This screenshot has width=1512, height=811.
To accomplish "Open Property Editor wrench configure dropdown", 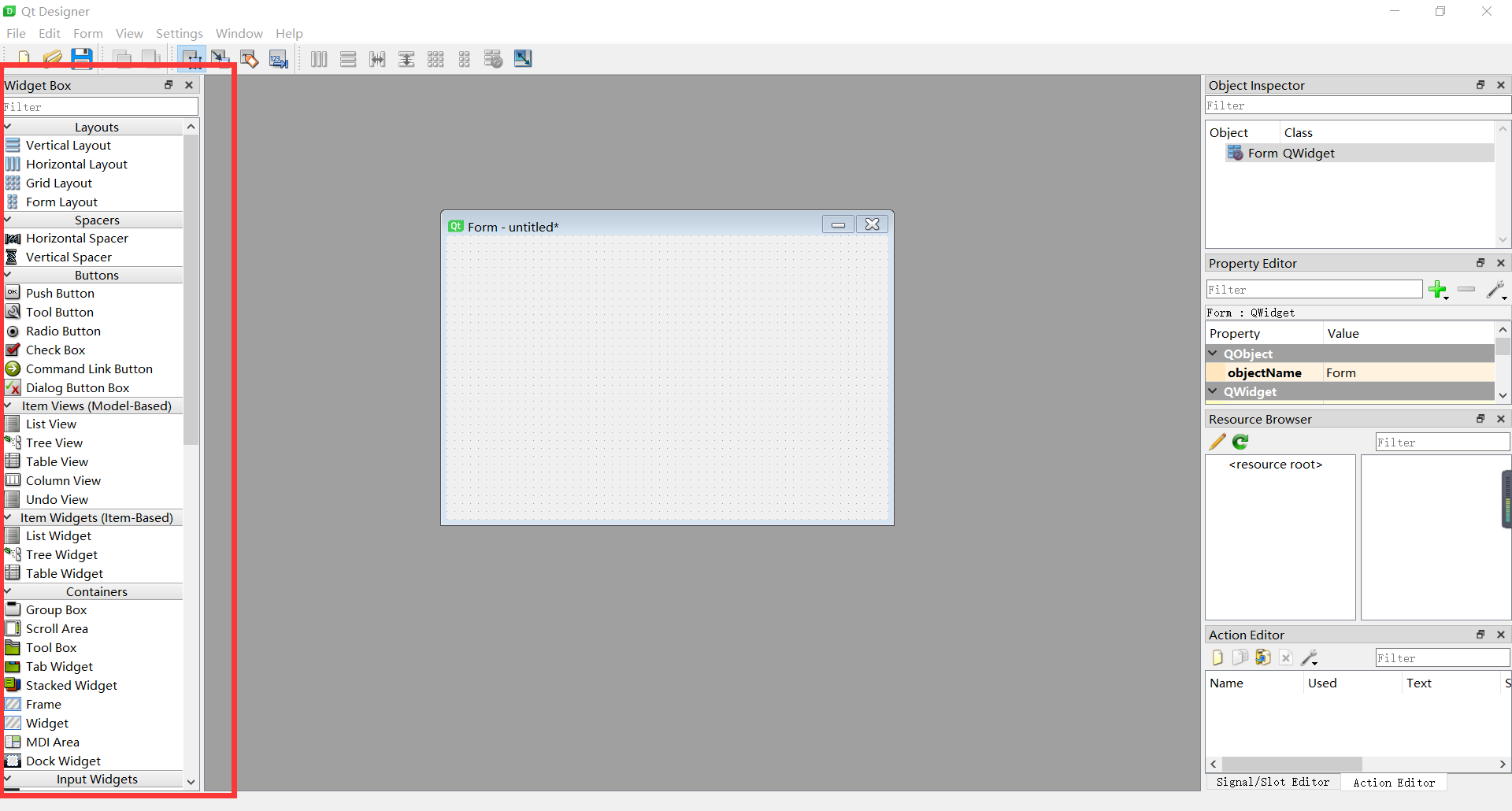I will 1497,290.
